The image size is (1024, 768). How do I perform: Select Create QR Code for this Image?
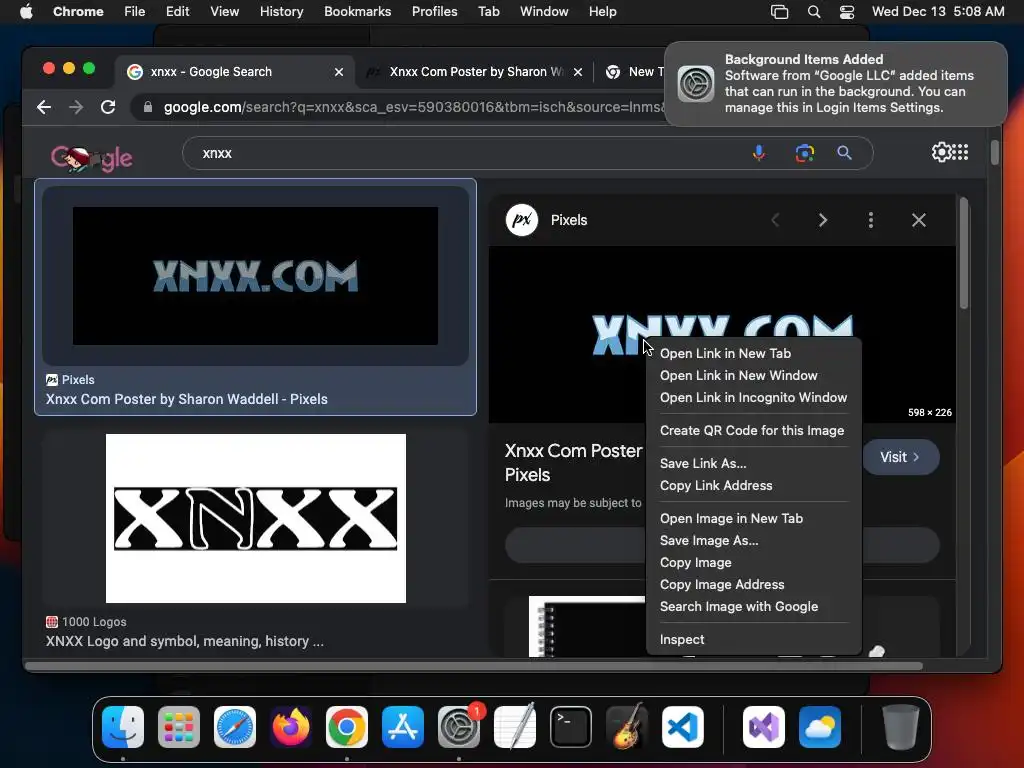[754, 430]
